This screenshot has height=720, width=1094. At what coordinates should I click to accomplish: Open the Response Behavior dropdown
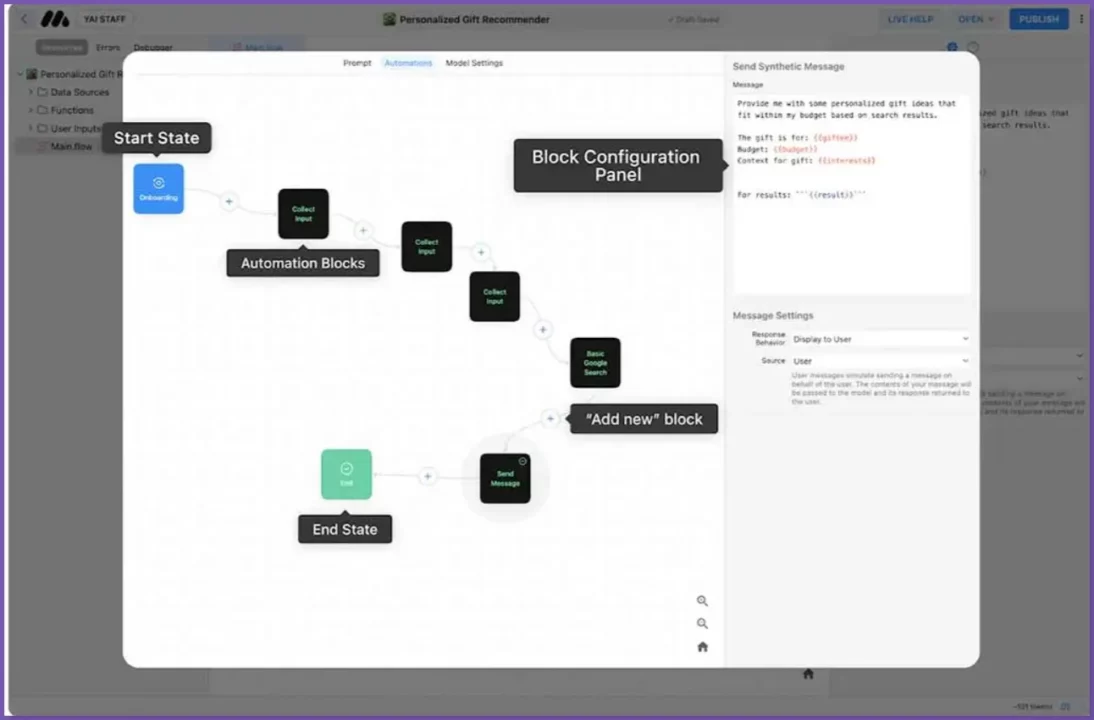click(x=879, y=339)
